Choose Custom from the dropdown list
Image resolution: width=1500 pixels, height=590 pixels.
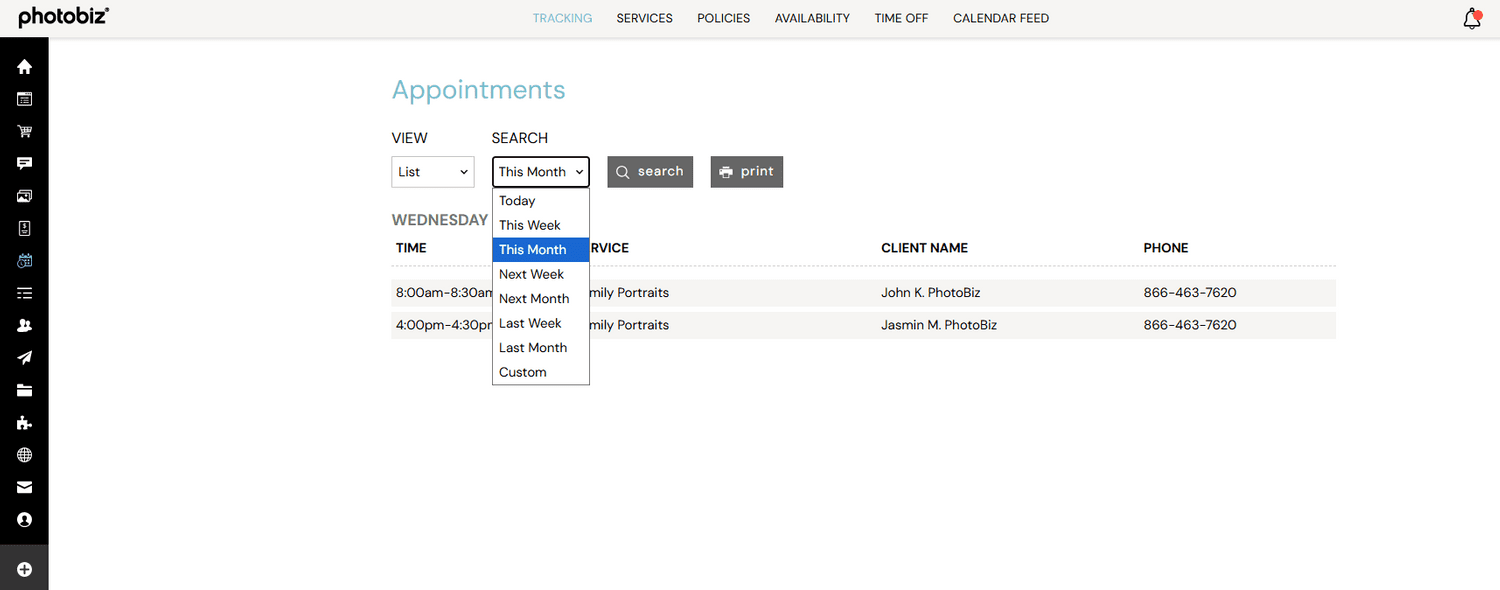[x=540, y=372]
